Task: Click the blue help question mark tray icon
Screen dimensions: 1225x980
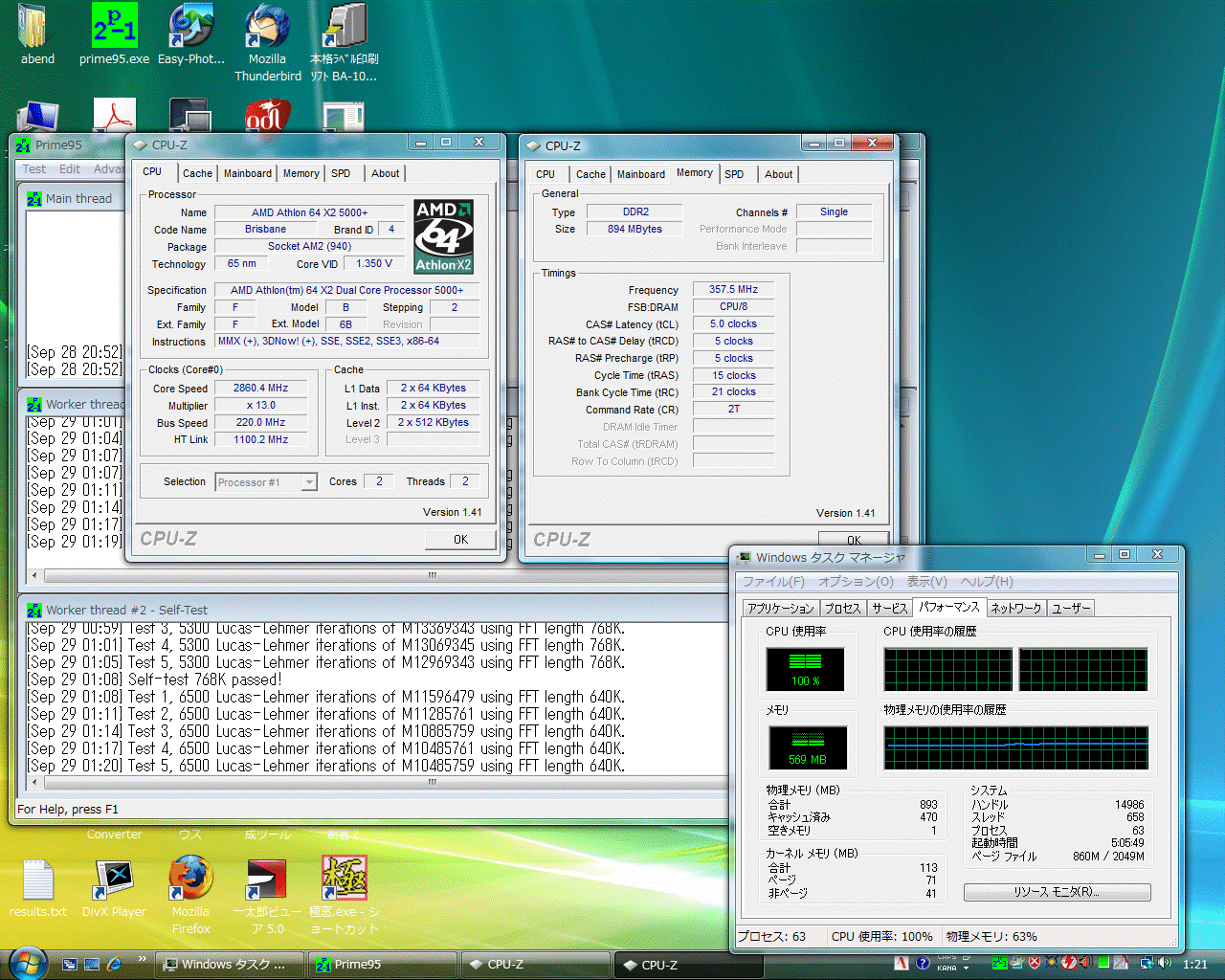Action: point(923,963)
